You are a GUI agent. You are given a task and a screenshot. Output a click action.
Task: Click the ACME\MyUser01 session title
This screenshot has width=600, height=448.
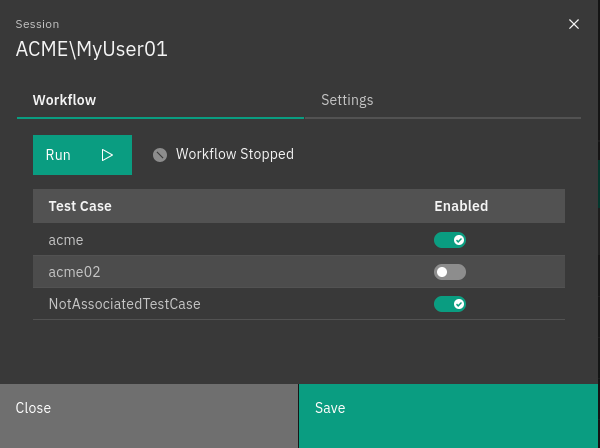click(x=91, y=49)
